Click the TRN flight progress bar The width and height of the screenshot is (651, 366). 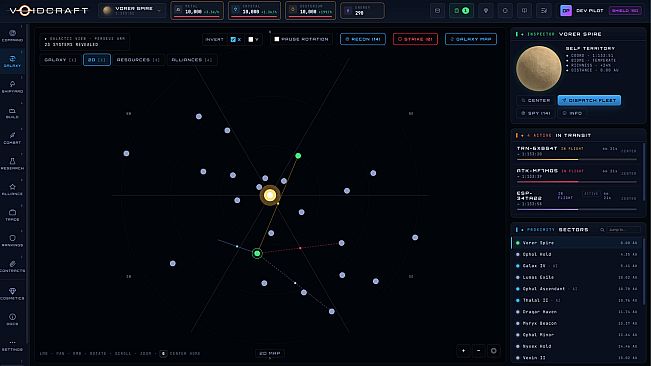tap(577, 159)
